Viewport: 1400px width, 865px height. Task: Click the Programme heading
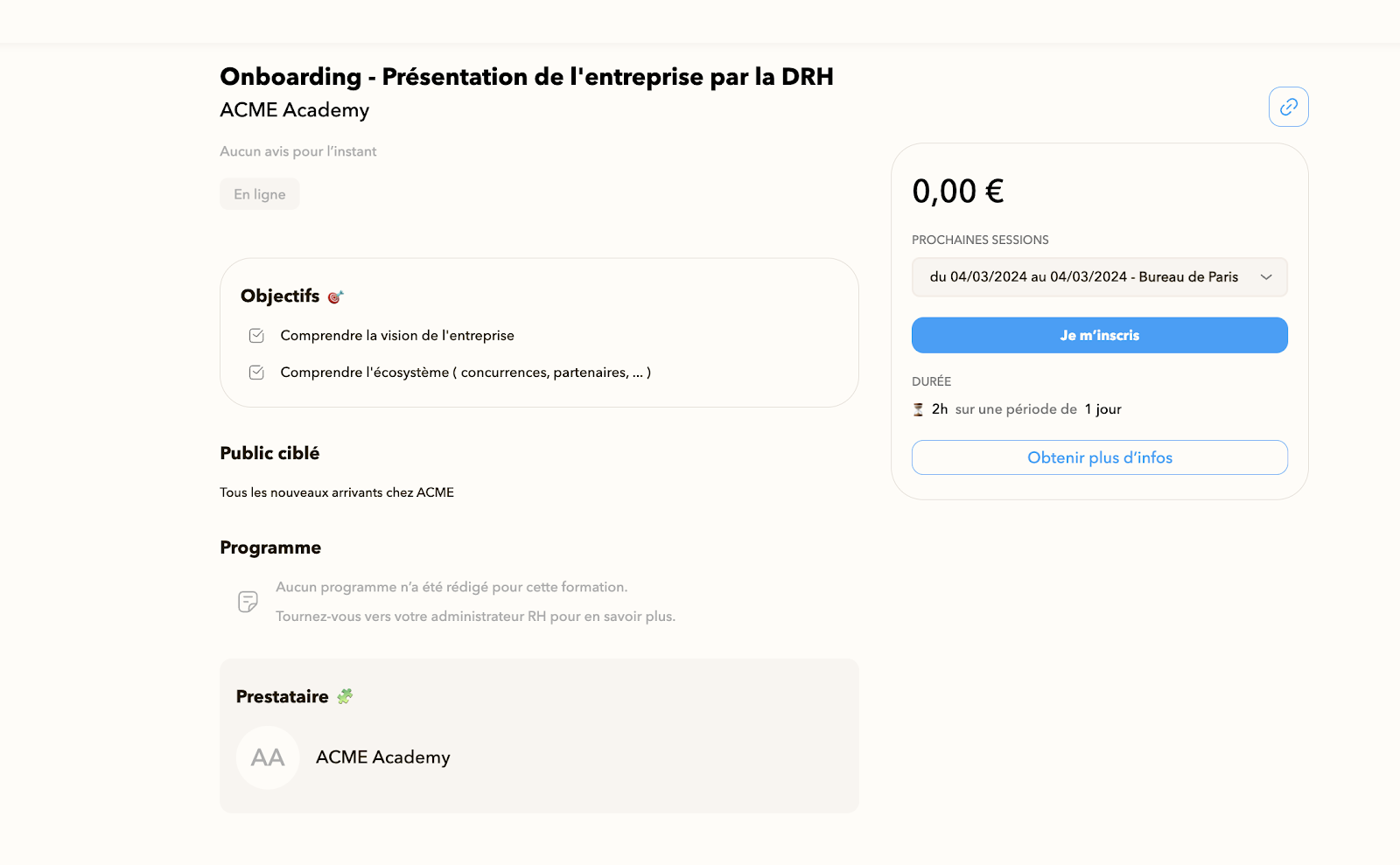click(x=270, y=548)
